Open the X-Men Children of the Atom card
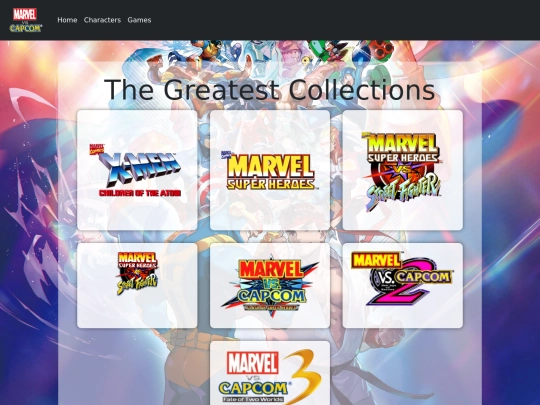The width and height of the screenshot is (540, 405). (137, 170)
